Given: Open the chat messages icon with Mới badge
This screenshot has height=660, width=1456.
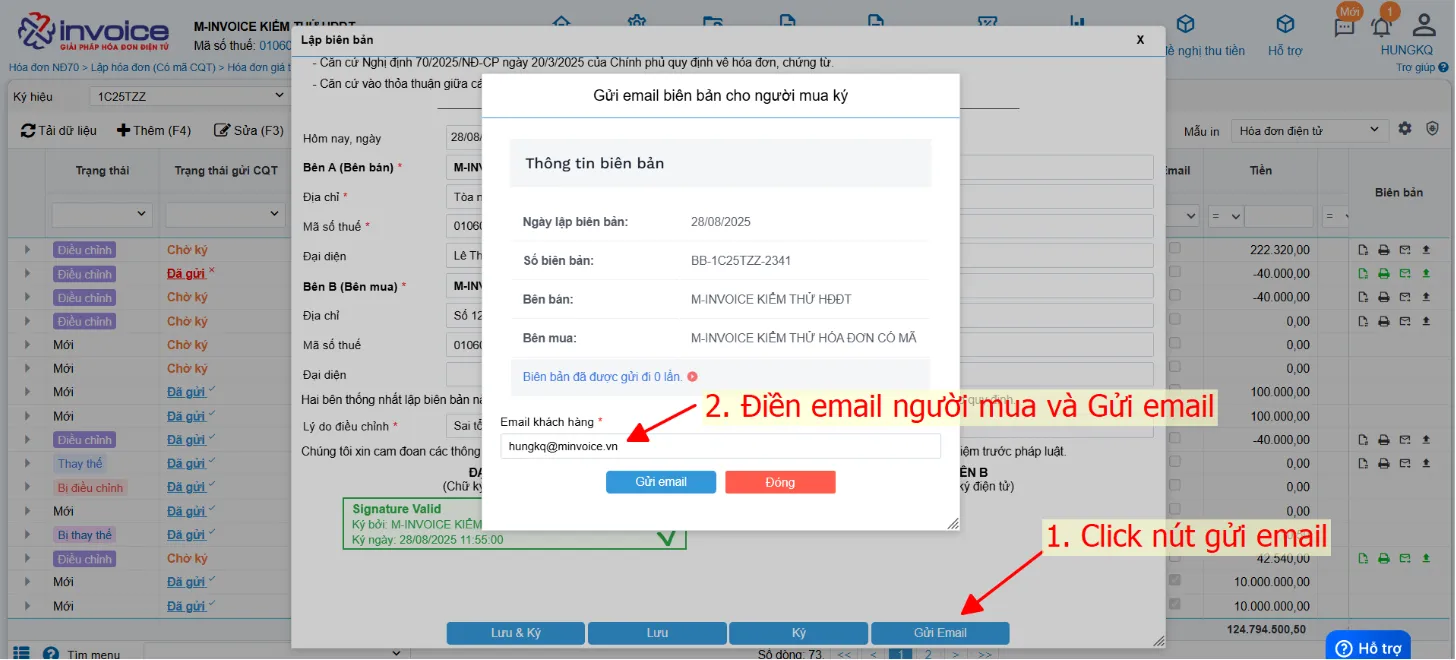Looking at the screenshot, I should click(x=1344, y=27).
